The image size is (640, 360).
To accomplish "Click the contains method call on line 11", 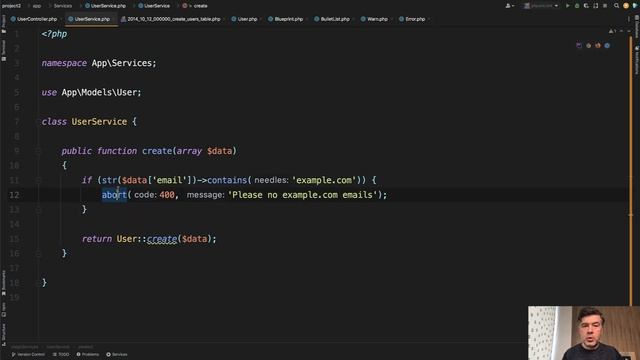I will pos(227,180).
